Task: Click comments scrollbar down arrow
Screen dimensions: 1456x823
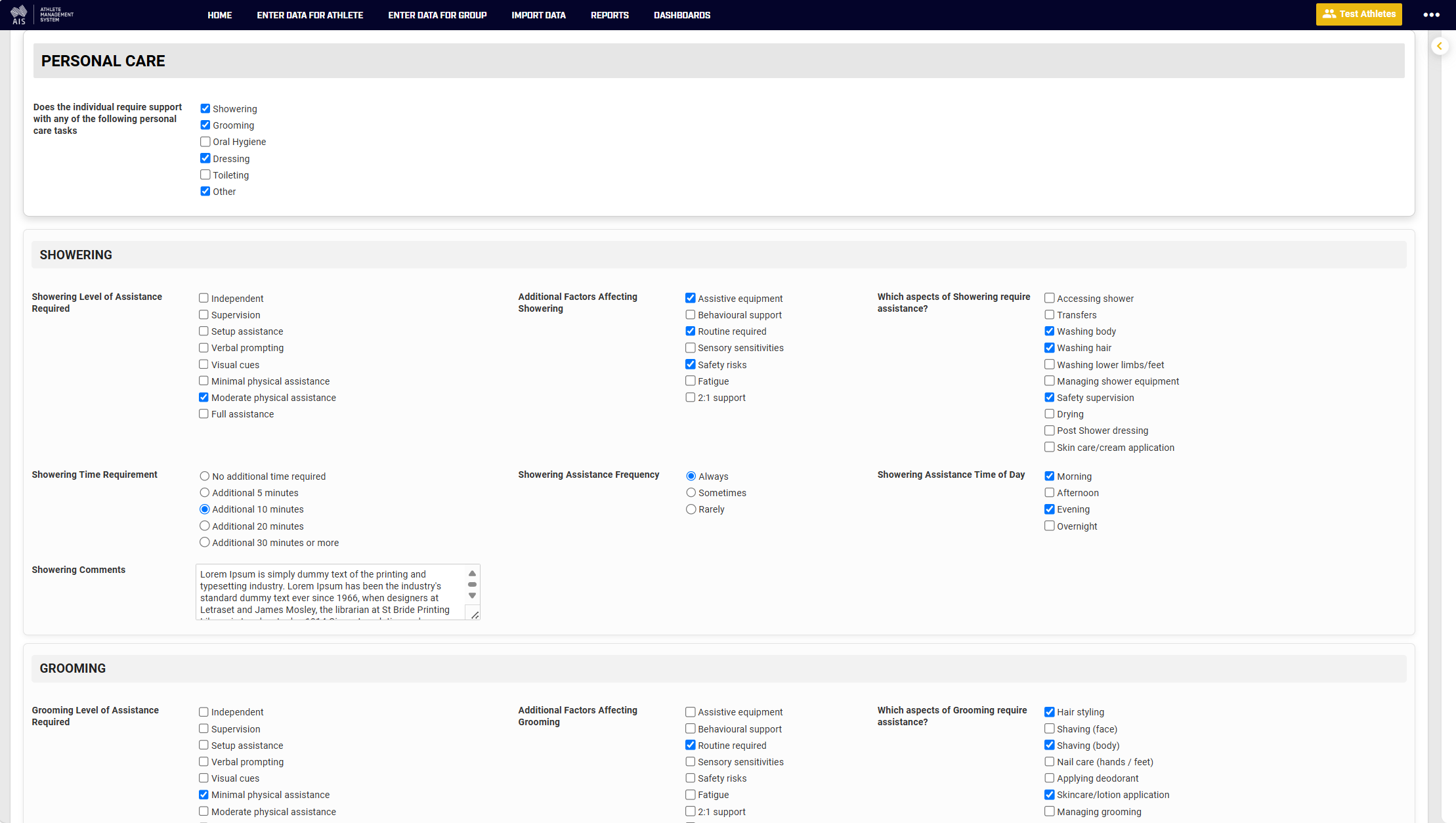Action: tap(472, 595)
